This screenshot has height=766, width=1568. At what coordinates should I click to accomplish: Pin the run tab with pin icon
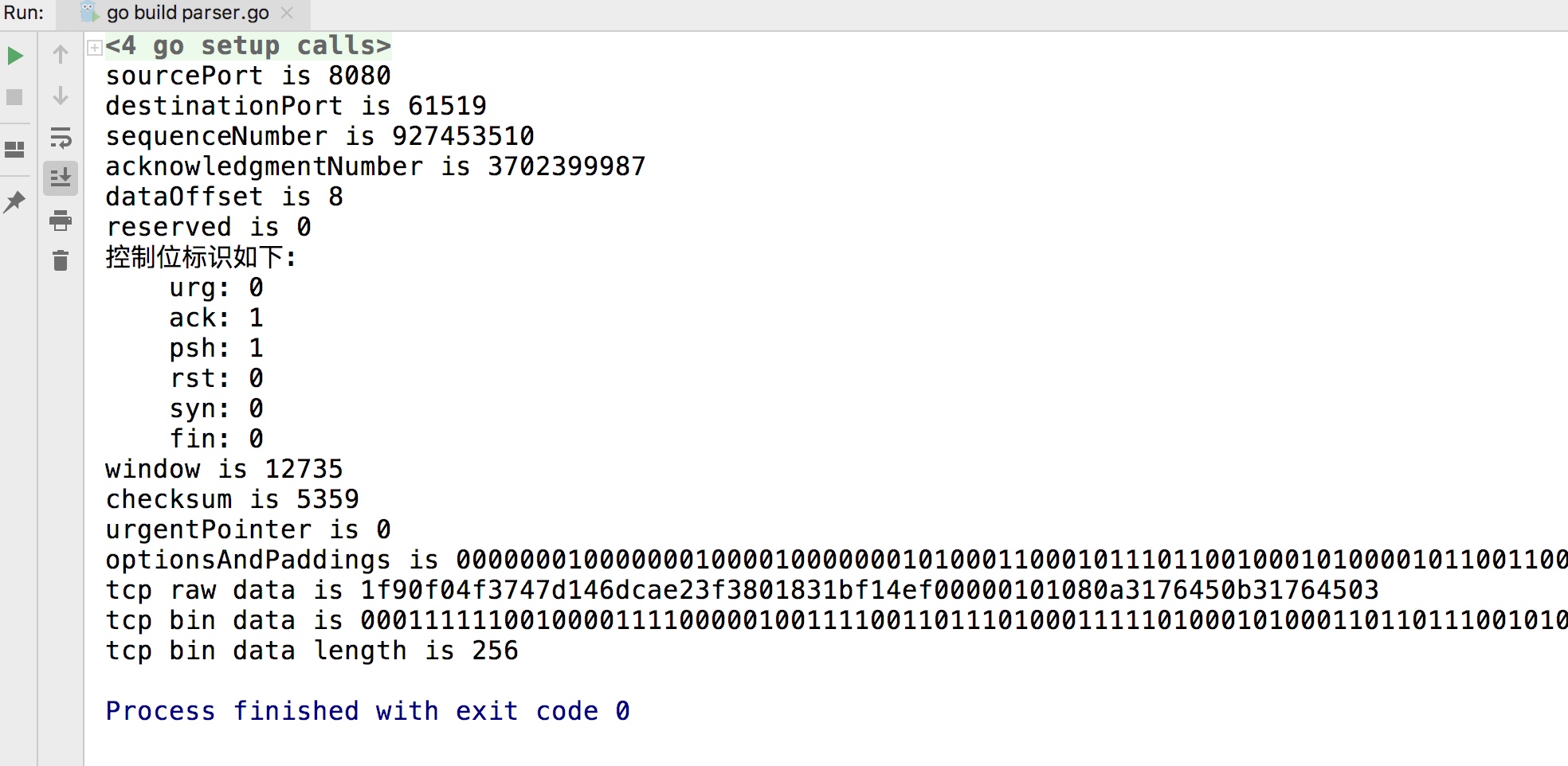pos(14,201)
